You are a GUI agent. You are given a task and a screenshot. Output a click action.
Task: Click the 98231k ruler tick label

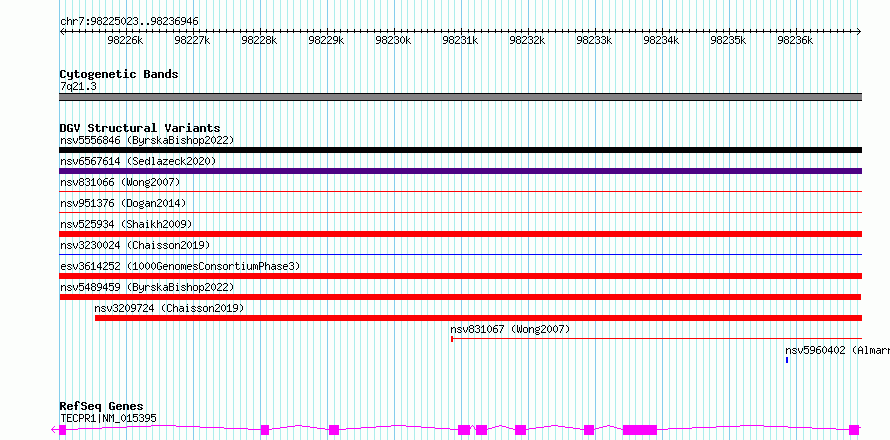pyautogui.click(x=460, y=40)
